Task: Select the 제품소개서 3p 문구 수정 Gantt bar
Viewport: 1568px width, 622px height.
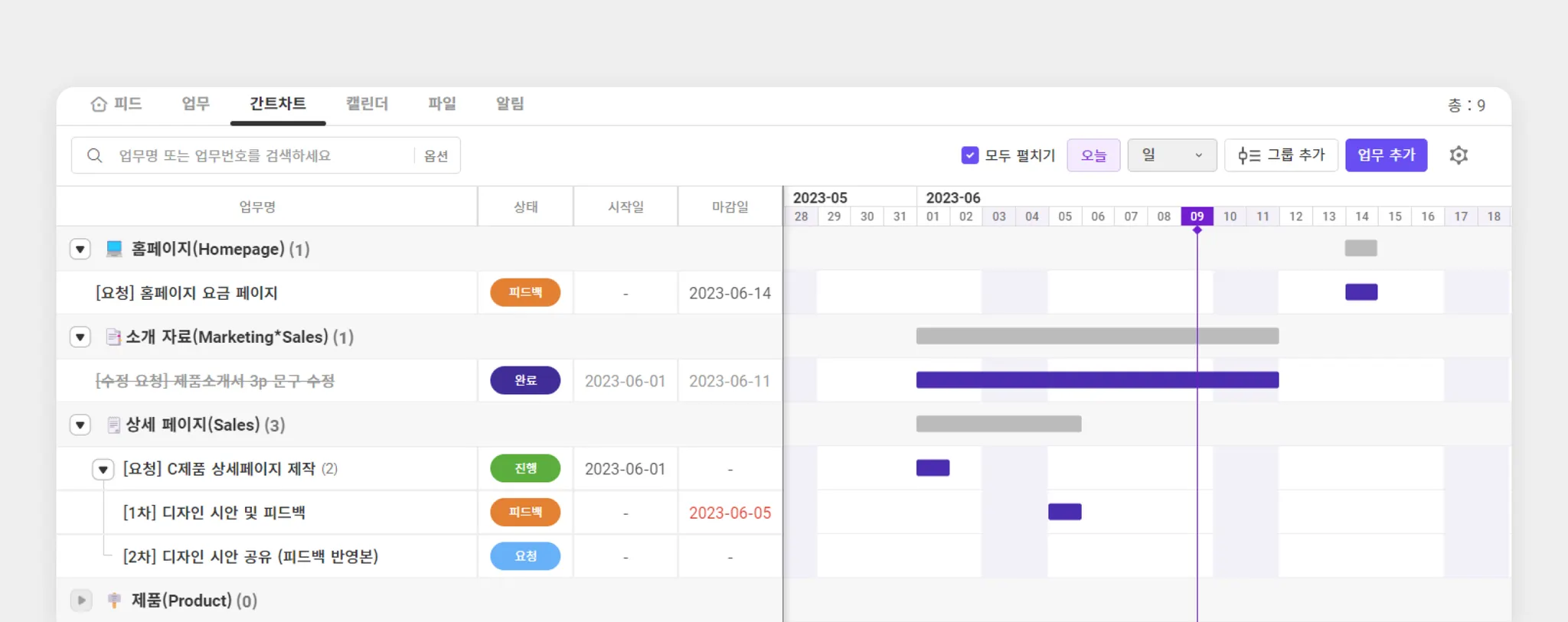Action: pyautogui.click(x=1097, y=380)
